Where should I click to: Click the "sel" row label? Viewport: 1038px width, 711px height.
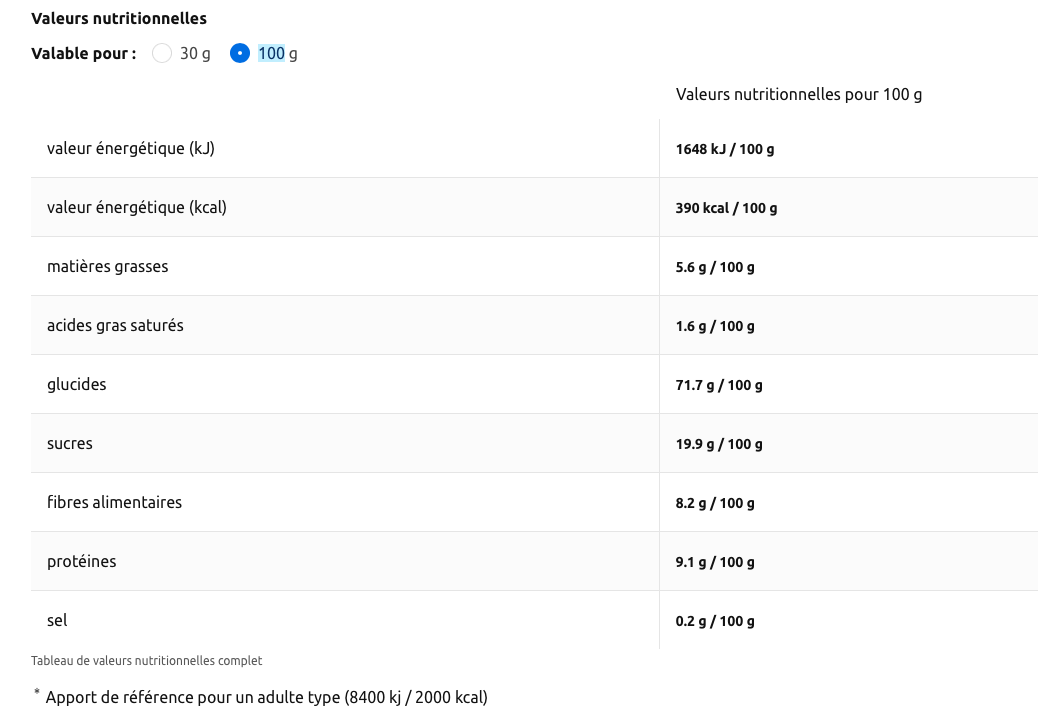58,620
